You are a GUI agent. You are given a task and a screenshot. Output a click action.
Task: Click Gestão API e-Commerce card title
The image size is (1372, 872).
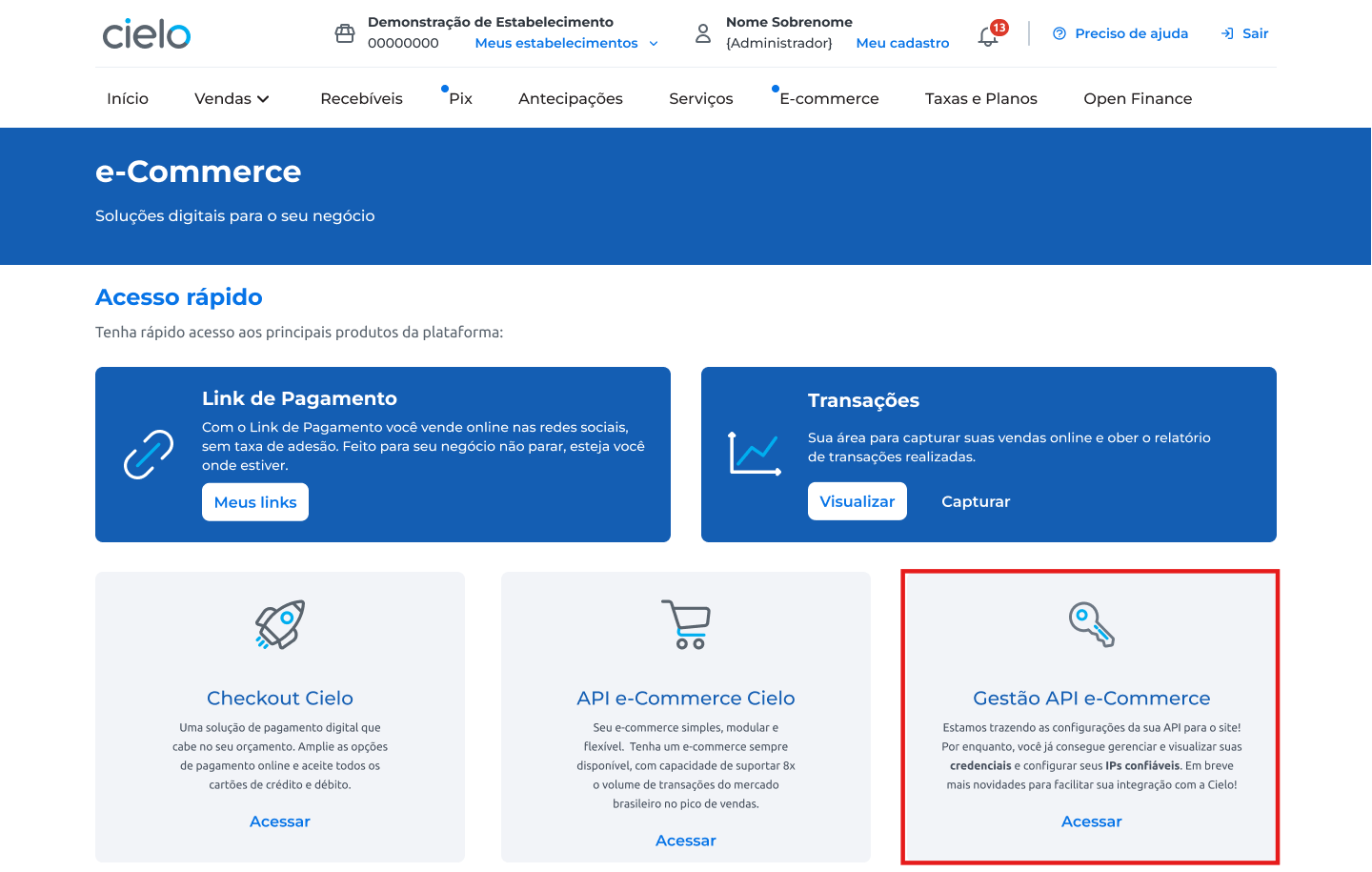click(1092, 699)
